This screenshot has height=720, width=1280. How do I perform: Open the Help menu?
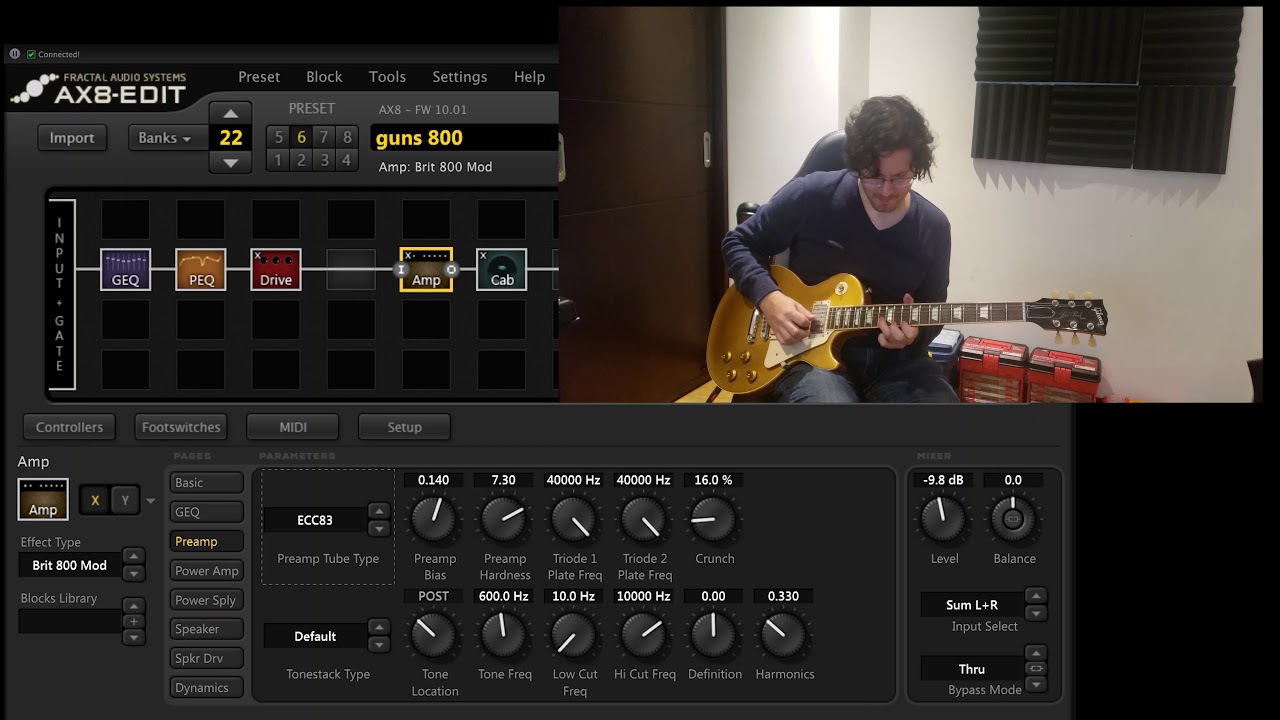529,77
